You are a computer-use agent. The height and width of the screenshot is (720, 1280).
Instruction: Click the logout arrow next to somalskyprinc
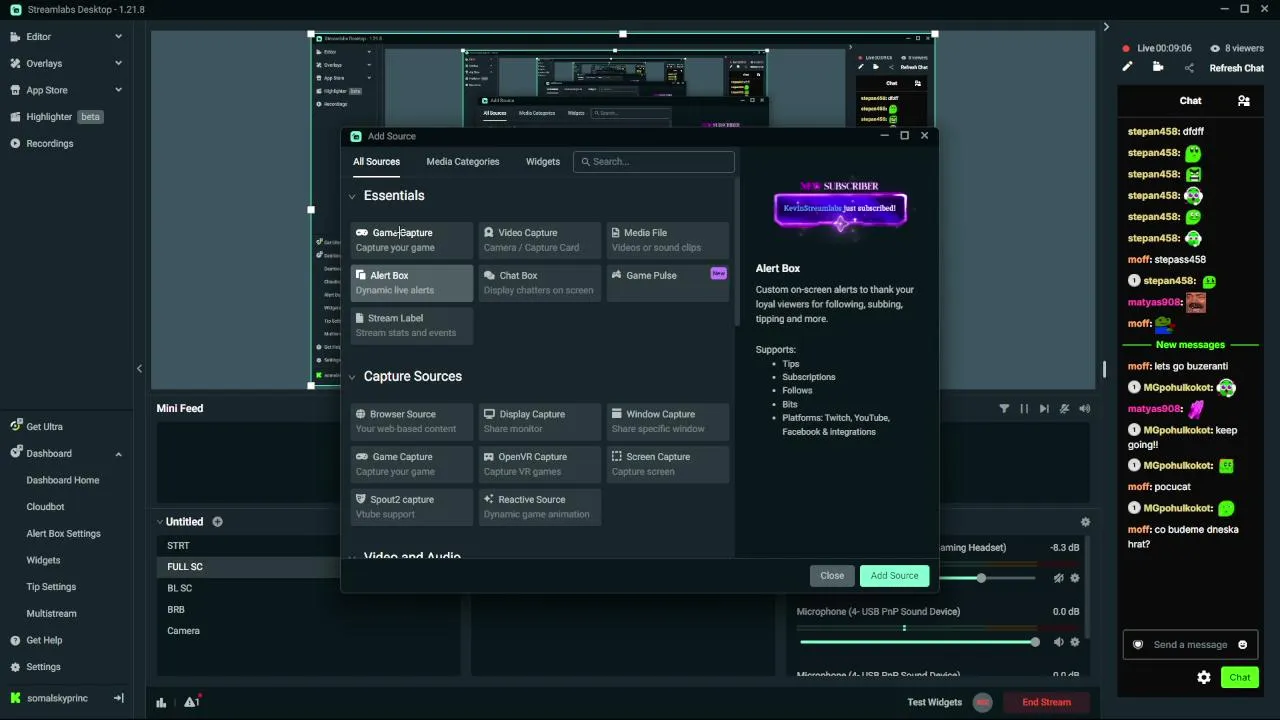pos(118,698)
